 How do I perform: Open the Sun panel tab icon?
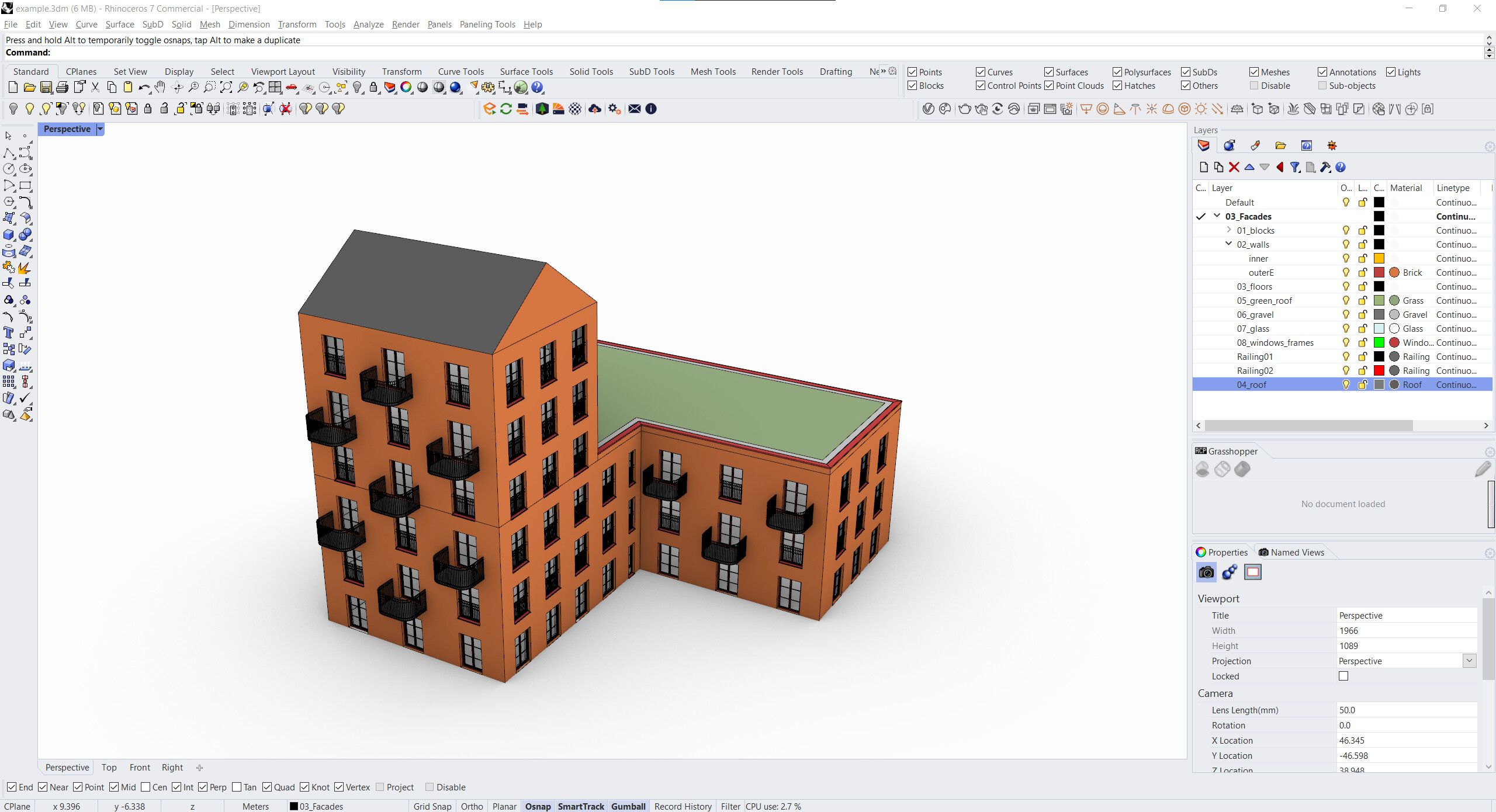[x=1332, y=145]
